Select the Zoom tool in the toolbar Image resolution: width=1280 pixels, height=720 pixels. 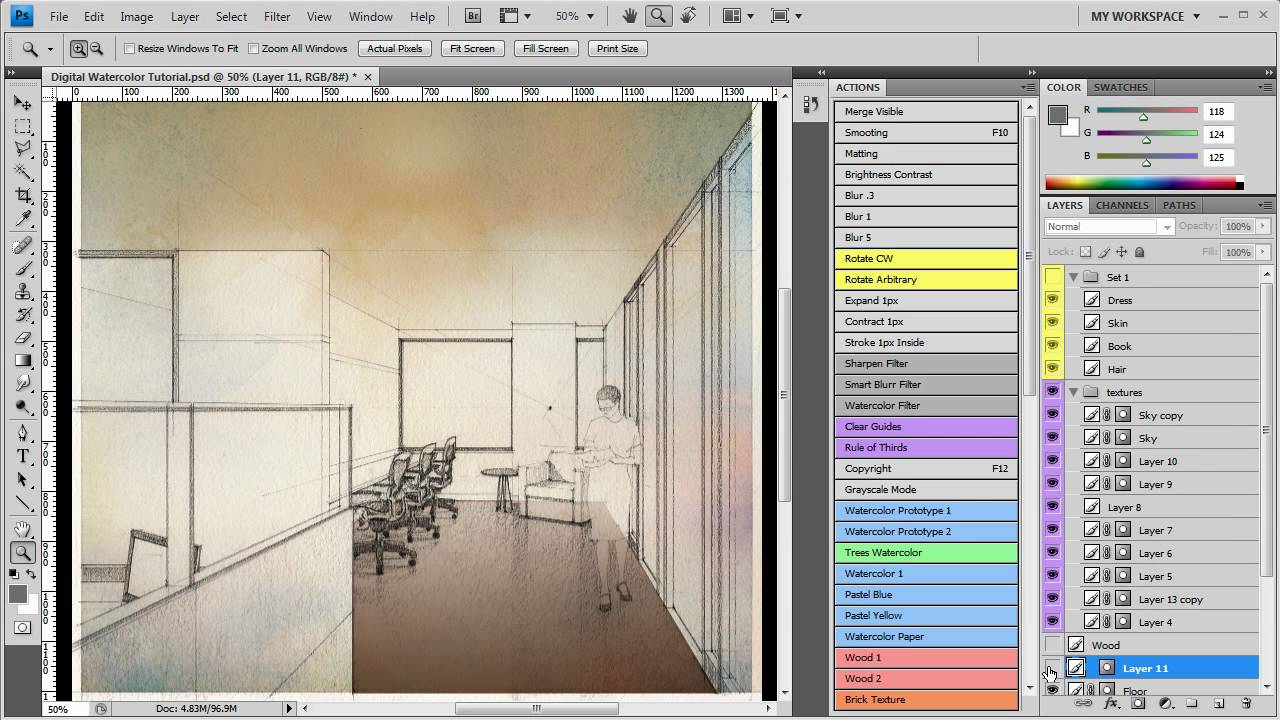[x=24, y=552]
